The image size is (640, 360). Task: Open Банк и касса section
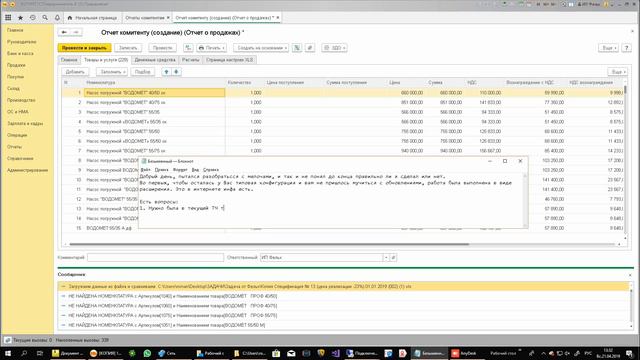tap(20, 53)
